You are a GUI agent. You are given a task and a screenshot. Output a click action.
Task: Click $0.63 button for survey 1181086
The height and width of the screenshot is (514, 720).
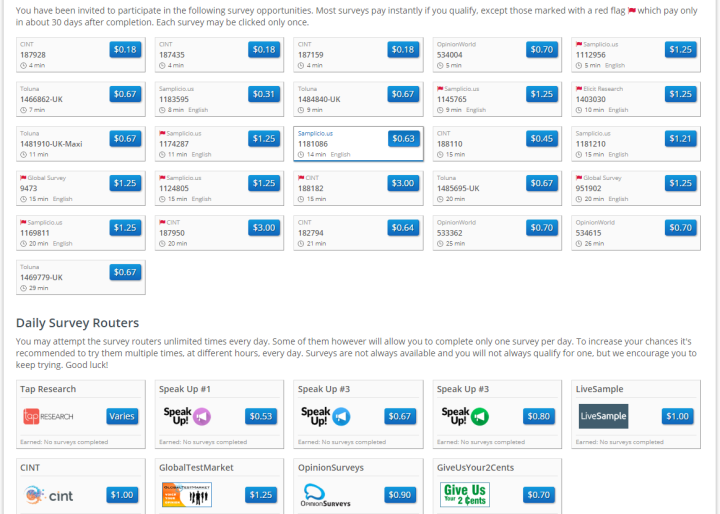coord(403,139)
